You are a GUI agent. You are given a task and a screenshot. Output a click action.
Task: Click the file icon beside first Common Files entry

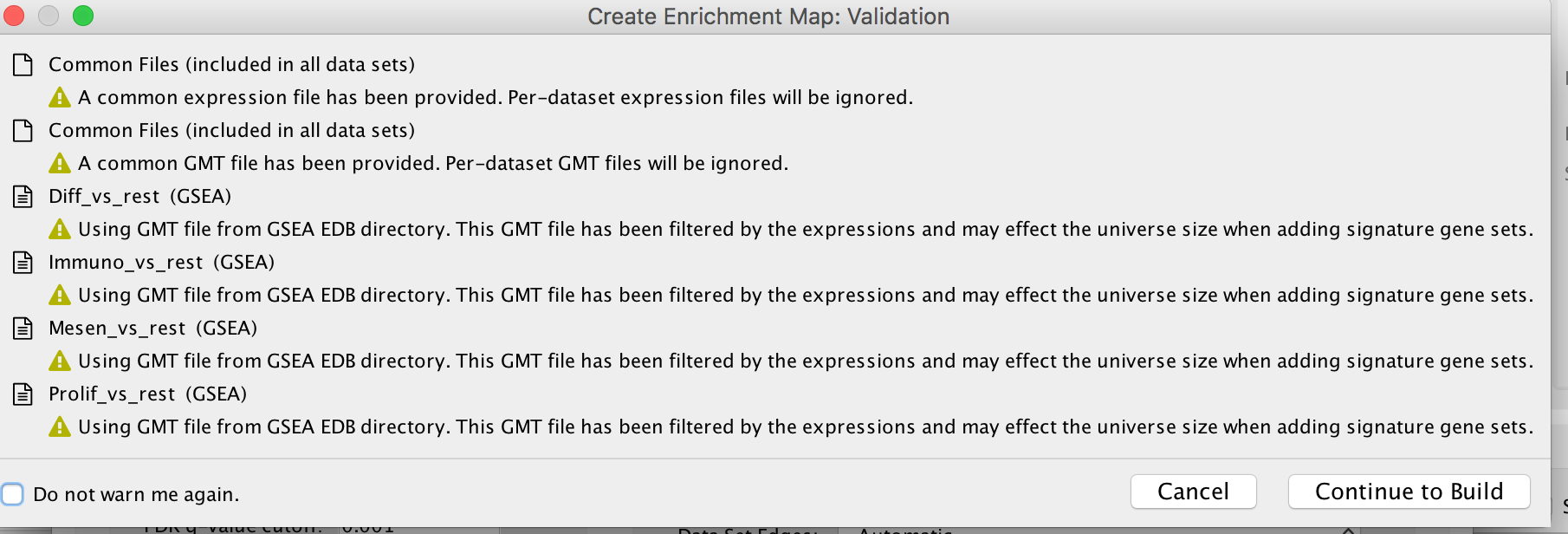tap(23, 63)
